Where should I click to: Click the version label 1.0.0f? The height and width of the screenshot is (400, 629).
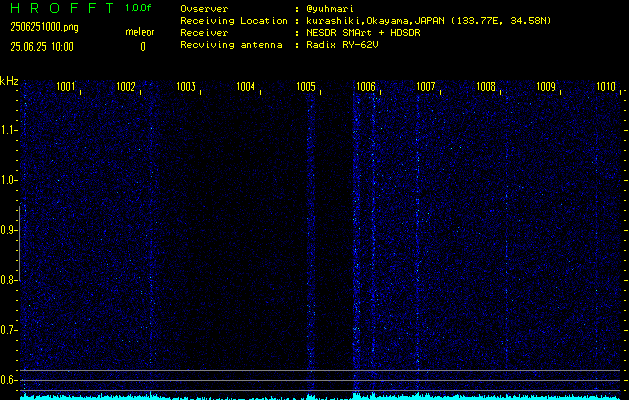click(x=139, y=8)
